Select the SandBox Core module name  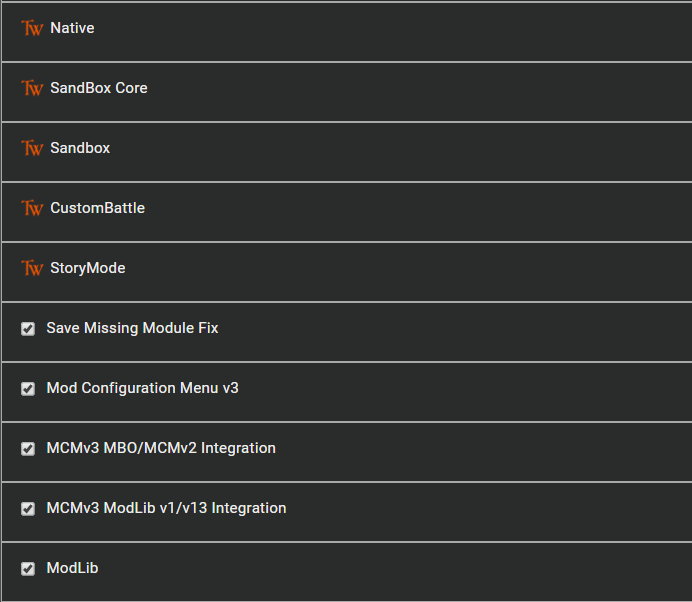coord(98,88)
